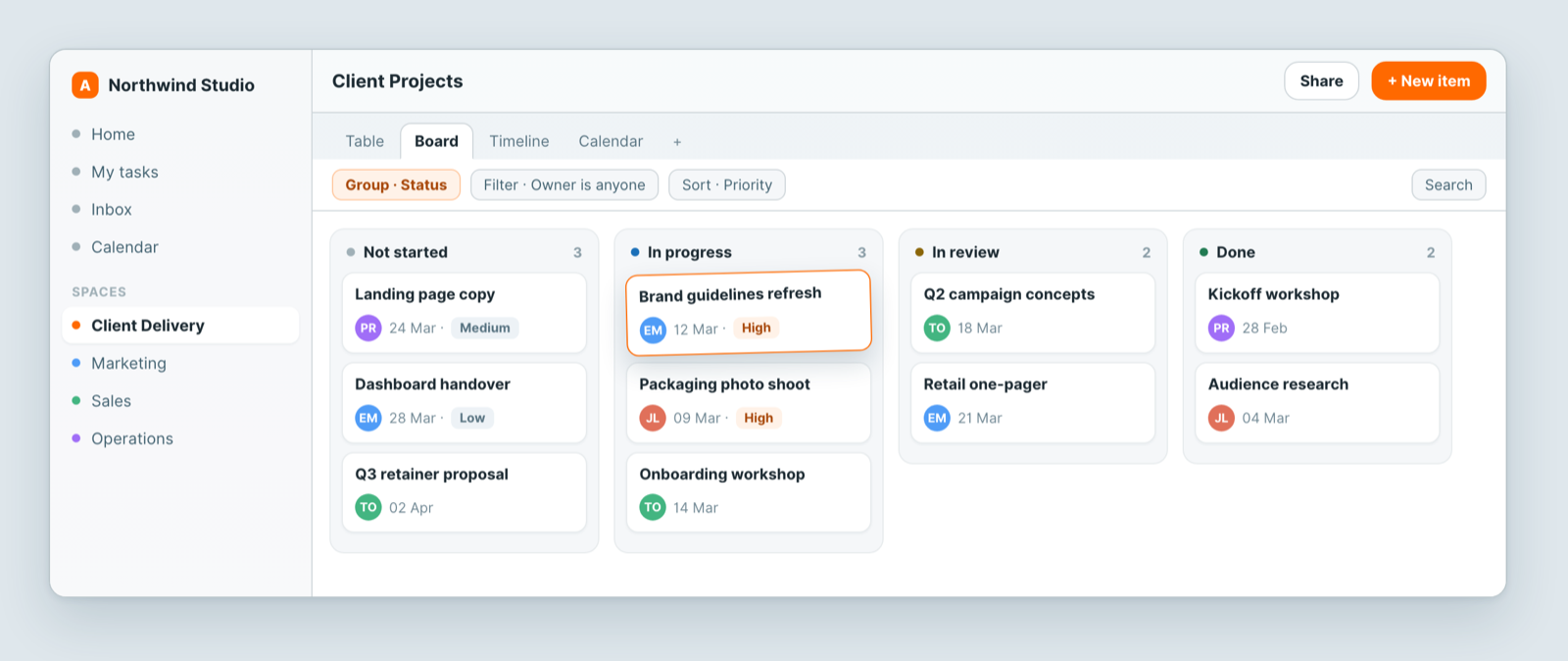Click PR avatar on Landing page copy card
The image size is (1568, 661).
click(x=368, y=329)
